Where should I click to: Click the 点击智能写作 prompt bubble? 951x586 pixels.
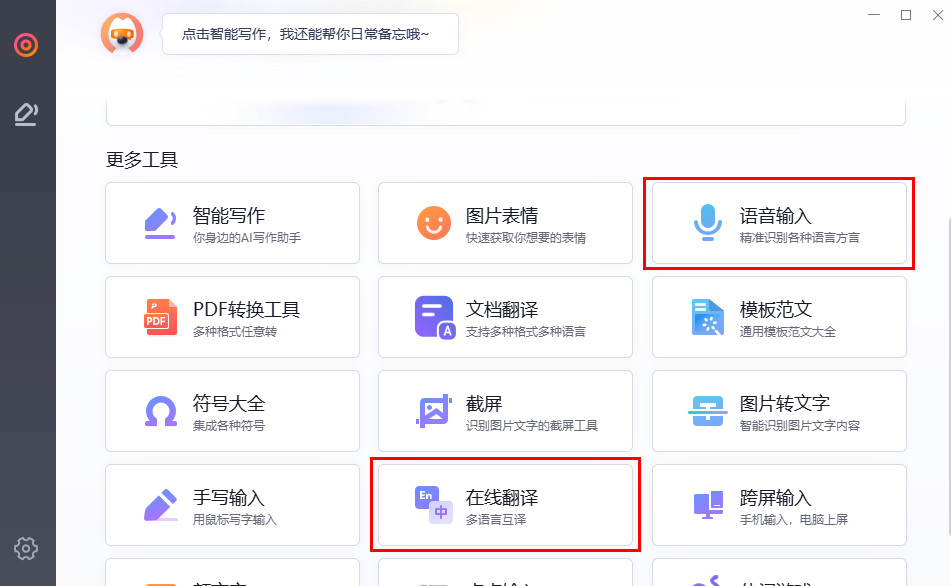(x=310, y=33)
